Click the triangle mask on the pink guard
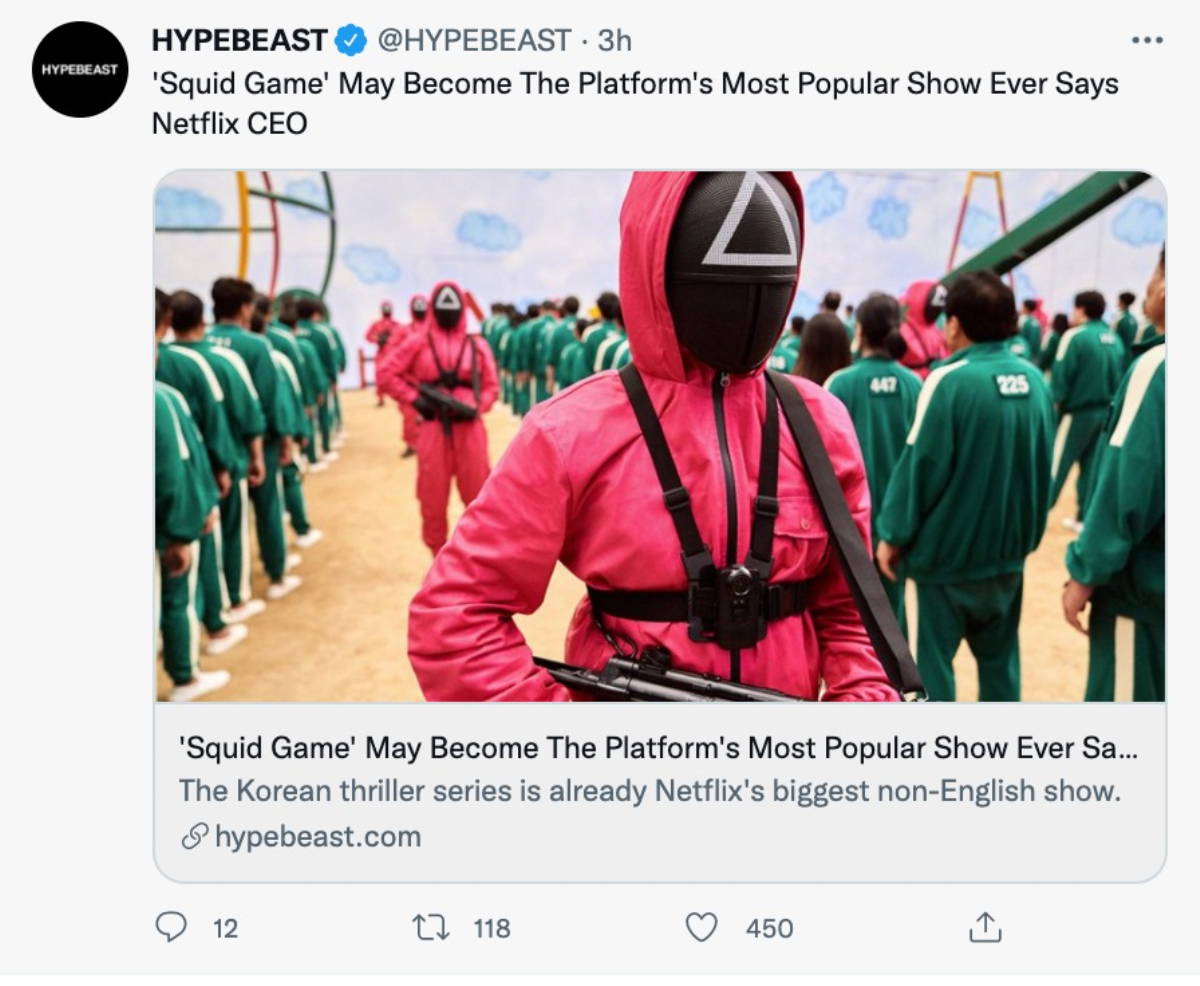This screenshot has width=1200, height=986. [750, 235]
